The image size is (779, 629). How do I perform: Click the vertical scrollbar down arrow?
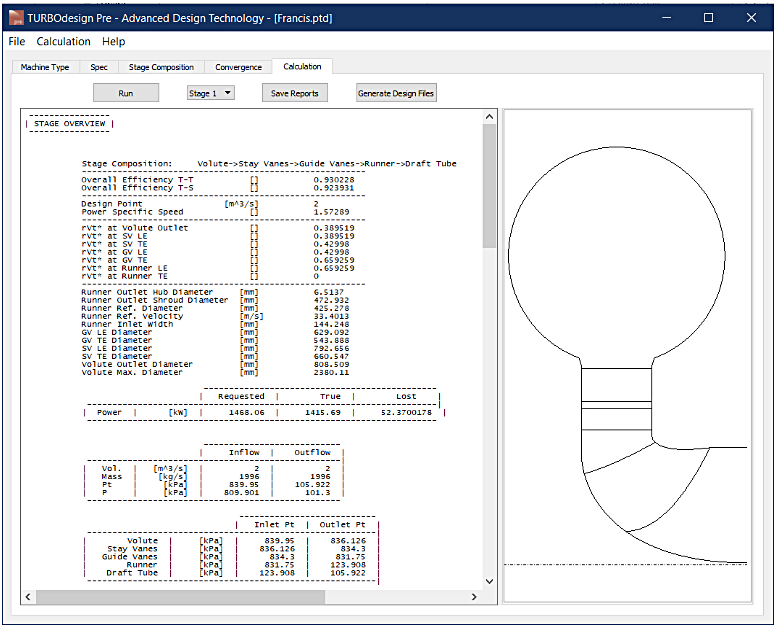click(x=489, y=581)
